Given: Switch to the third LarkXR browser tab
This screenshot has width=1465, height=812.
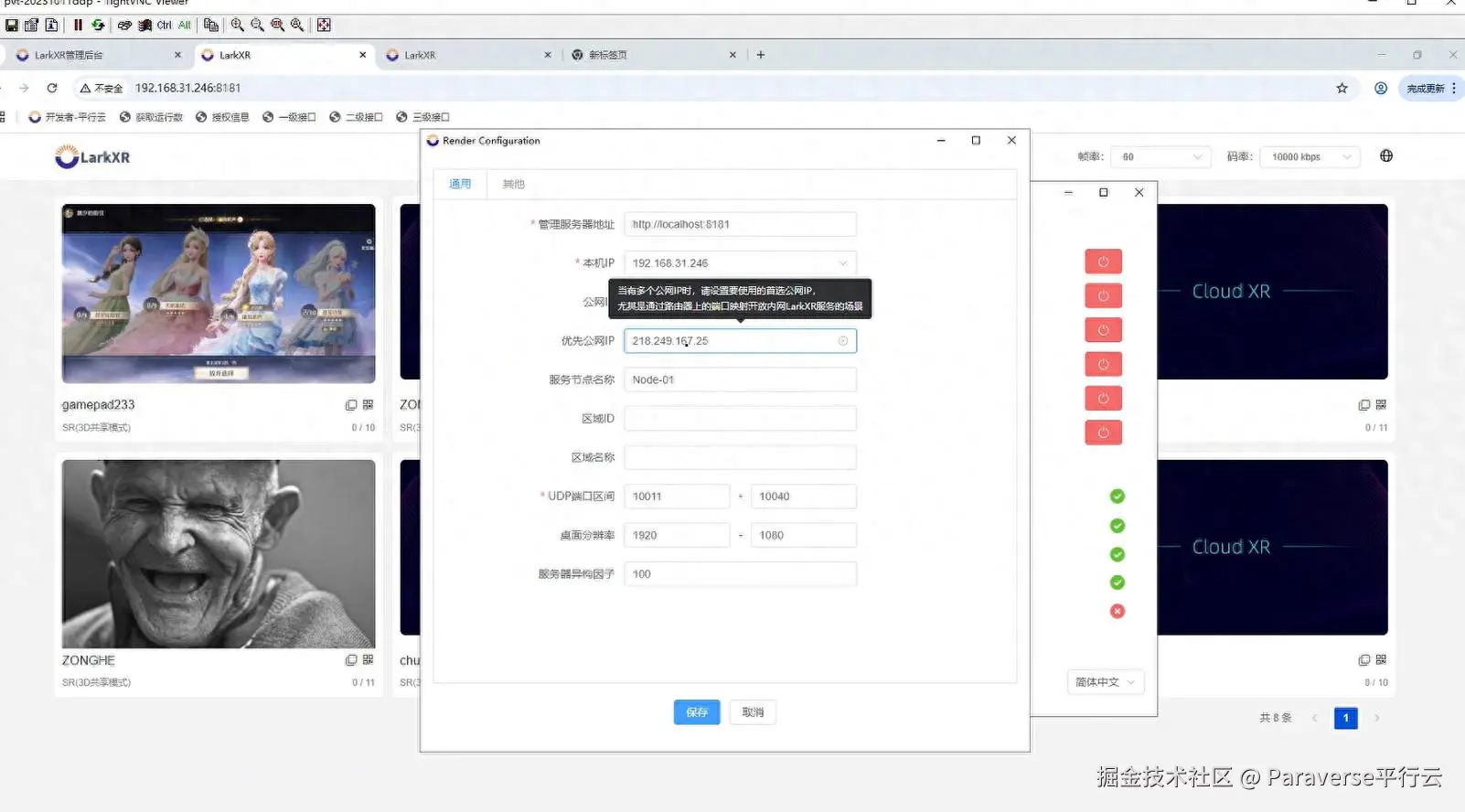Looking at the screenshot, I should 466,55.
